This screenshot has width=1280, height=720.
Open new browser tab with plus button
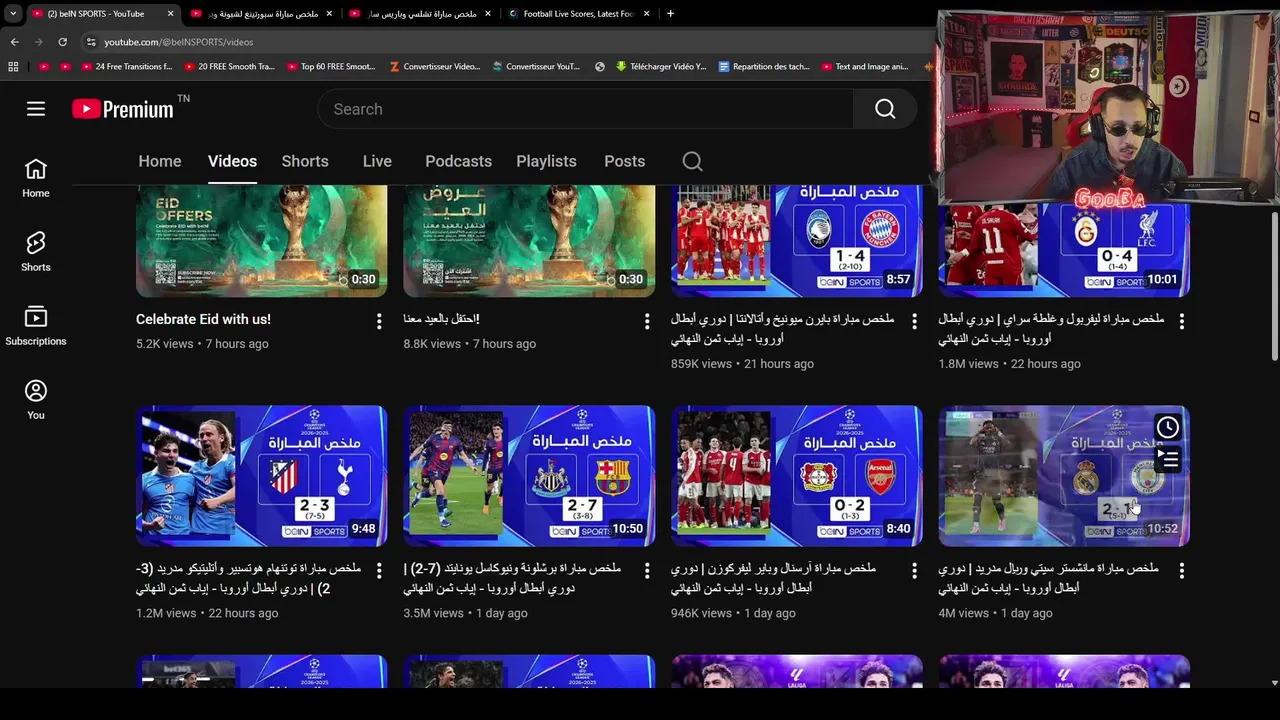coord(670,14)
